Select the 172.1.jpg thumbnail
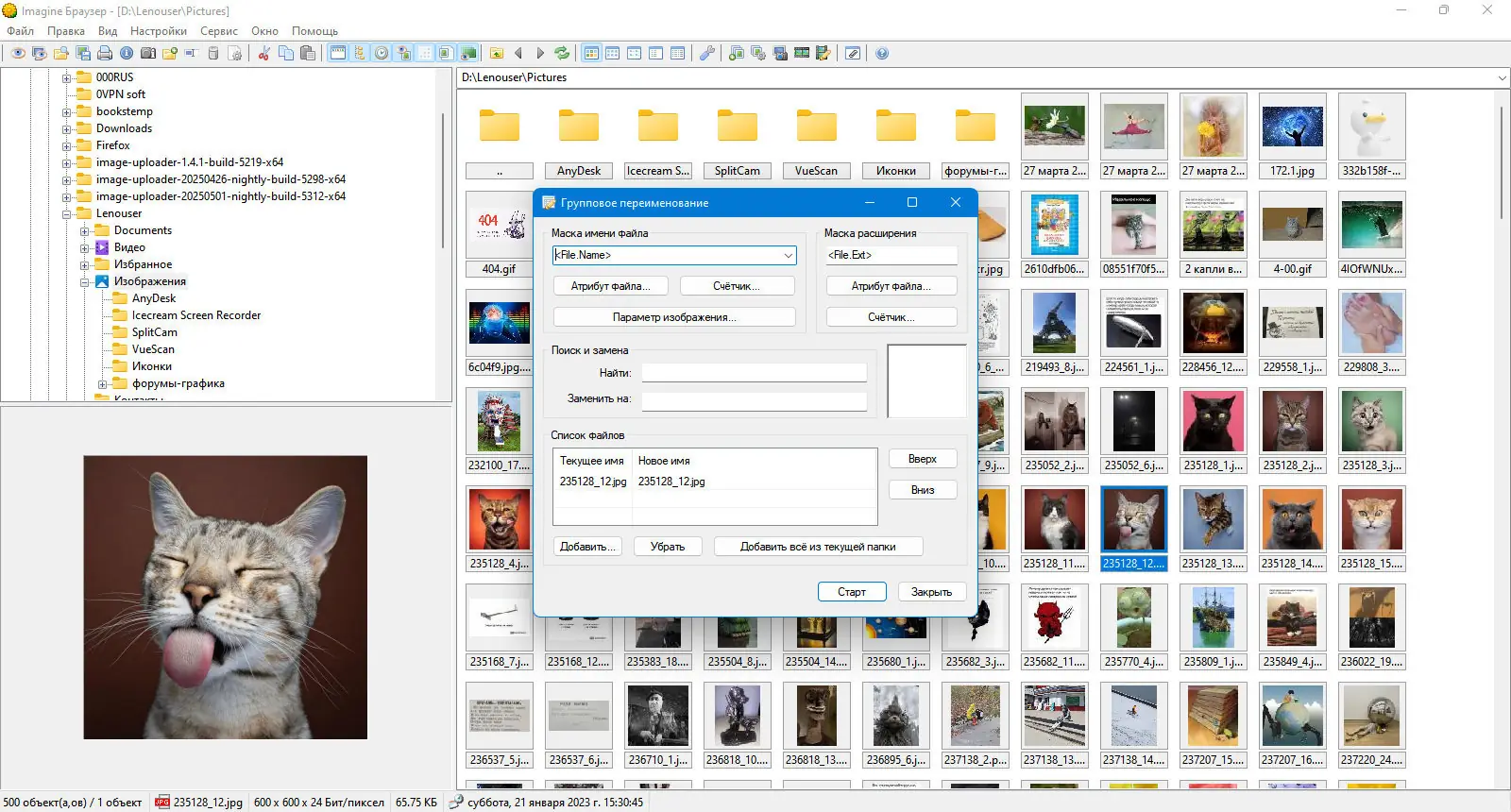 [1292, 136]
